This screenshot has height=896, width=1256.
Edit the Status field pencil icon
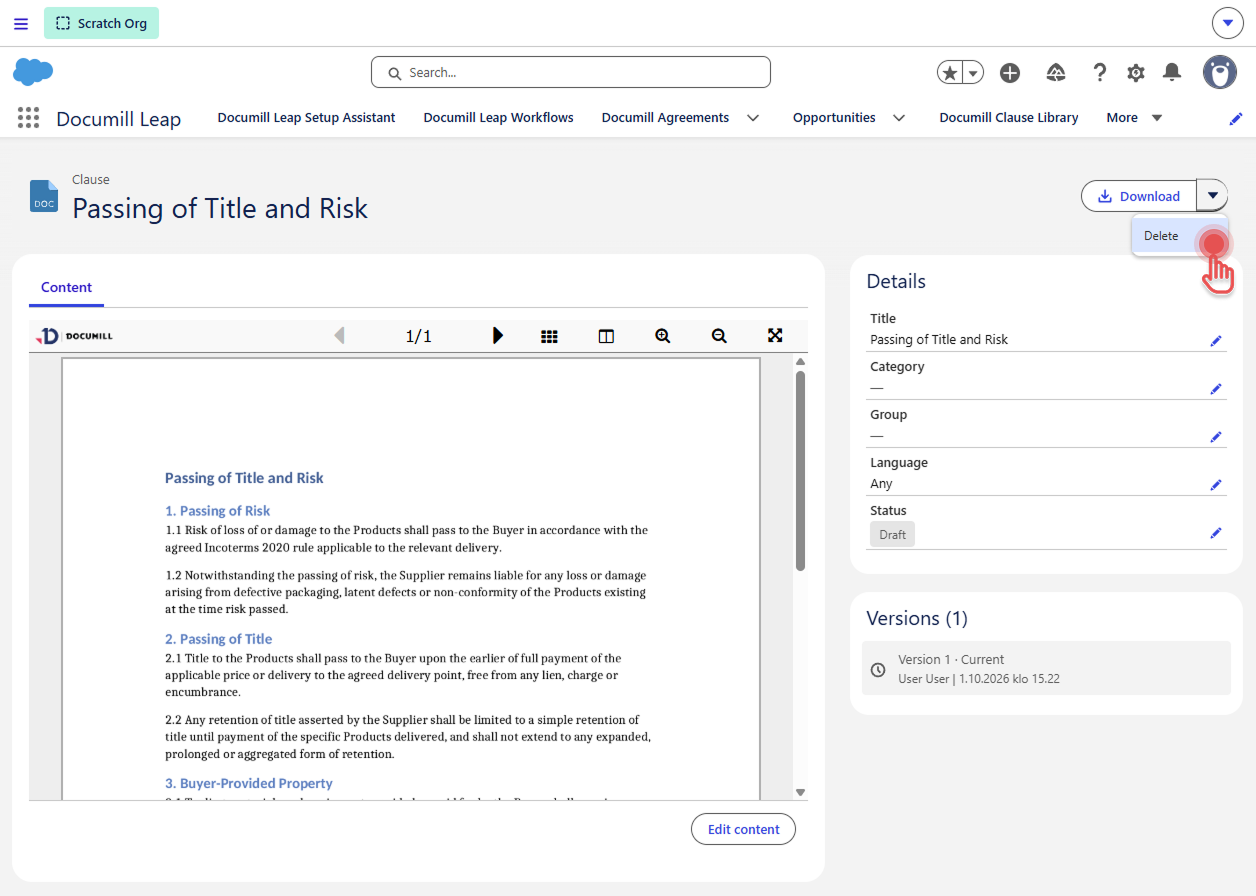[x=1216, y=533]
